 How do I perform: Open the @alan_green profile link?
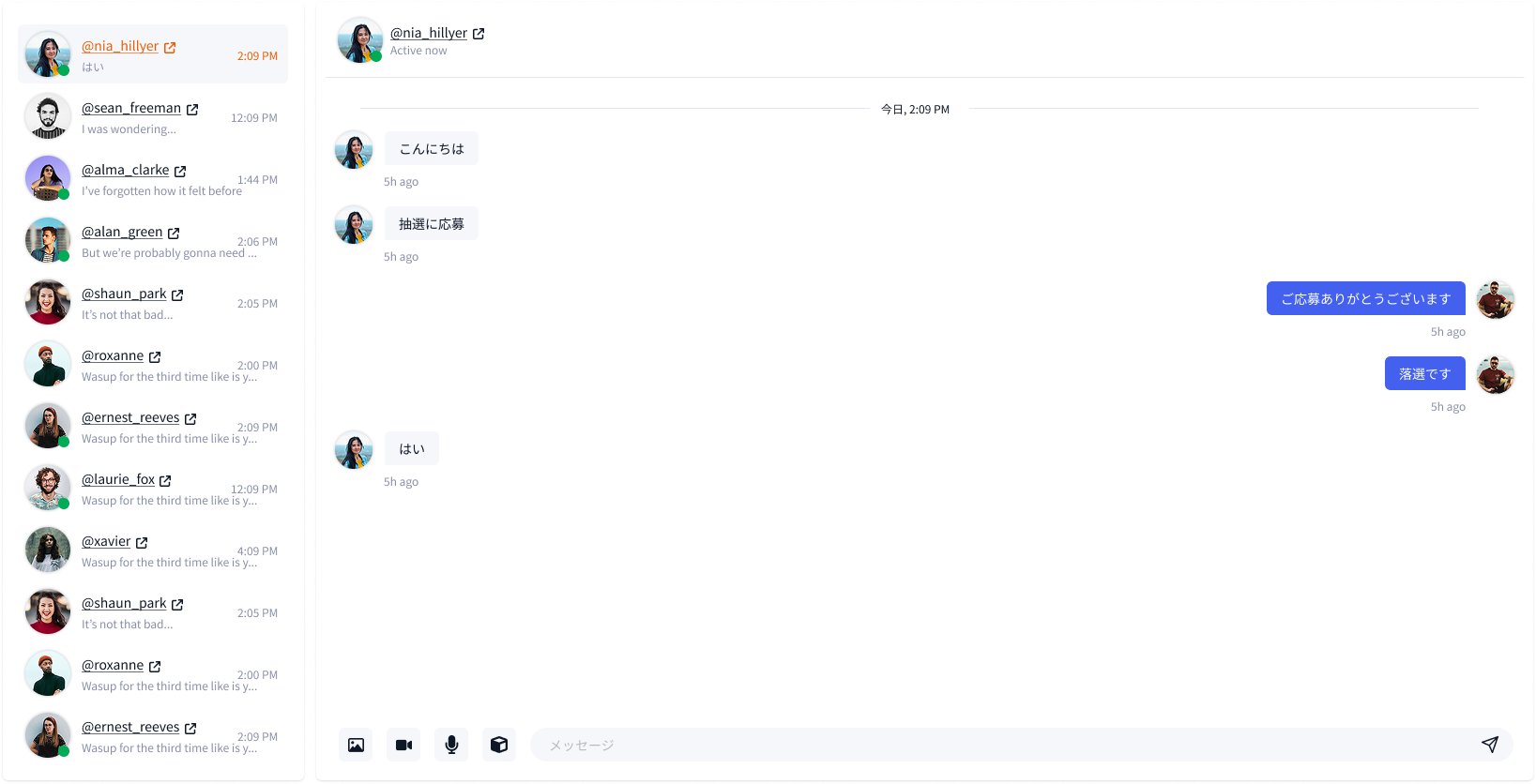122,232
